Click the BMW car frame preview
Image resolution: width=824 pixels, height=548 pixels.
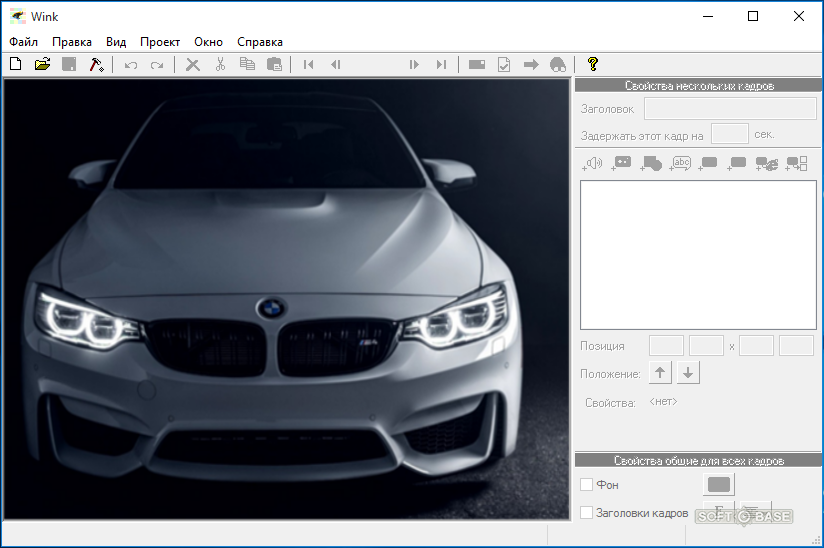point(287,299)
